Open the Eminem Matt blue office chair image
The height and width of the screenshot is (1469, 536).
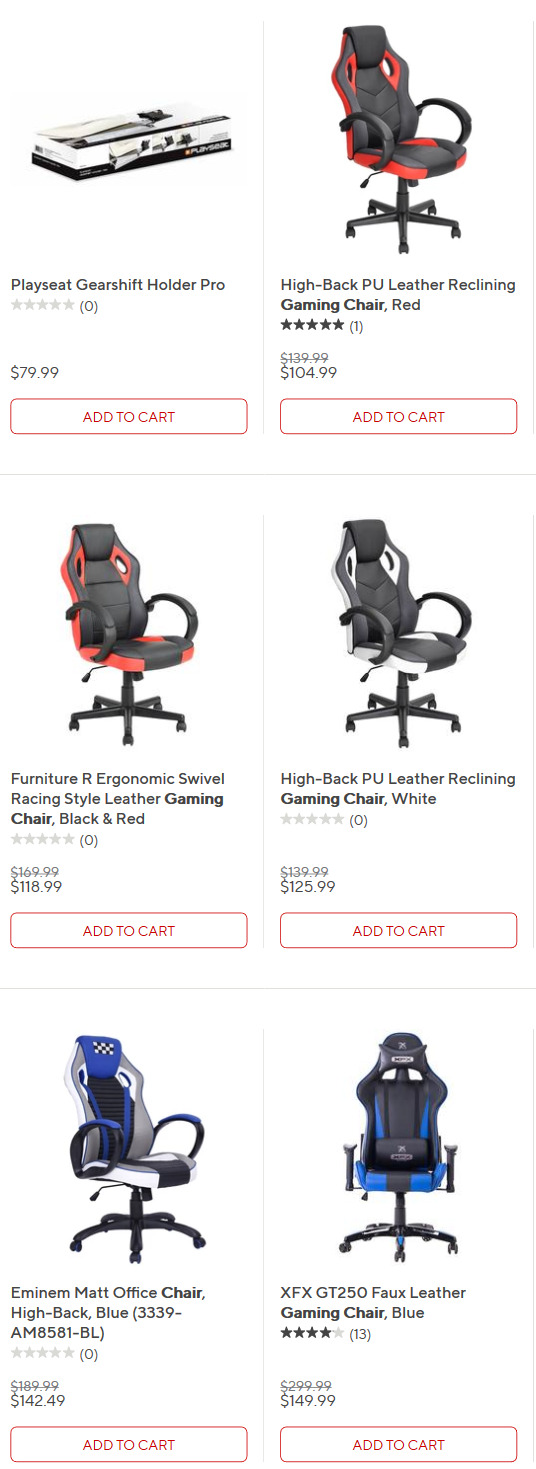click(x=129, y=1148)
